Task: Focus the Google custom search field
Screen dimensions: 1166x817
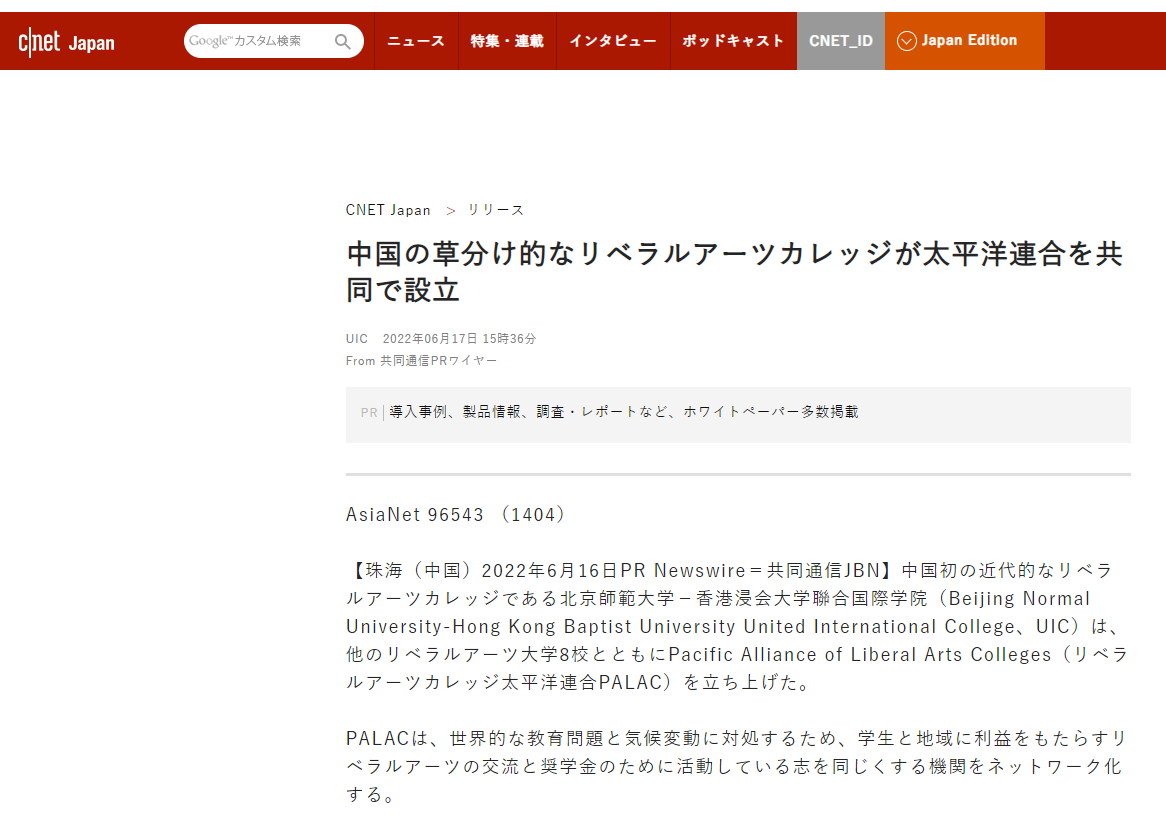Action: pos(258,41)
